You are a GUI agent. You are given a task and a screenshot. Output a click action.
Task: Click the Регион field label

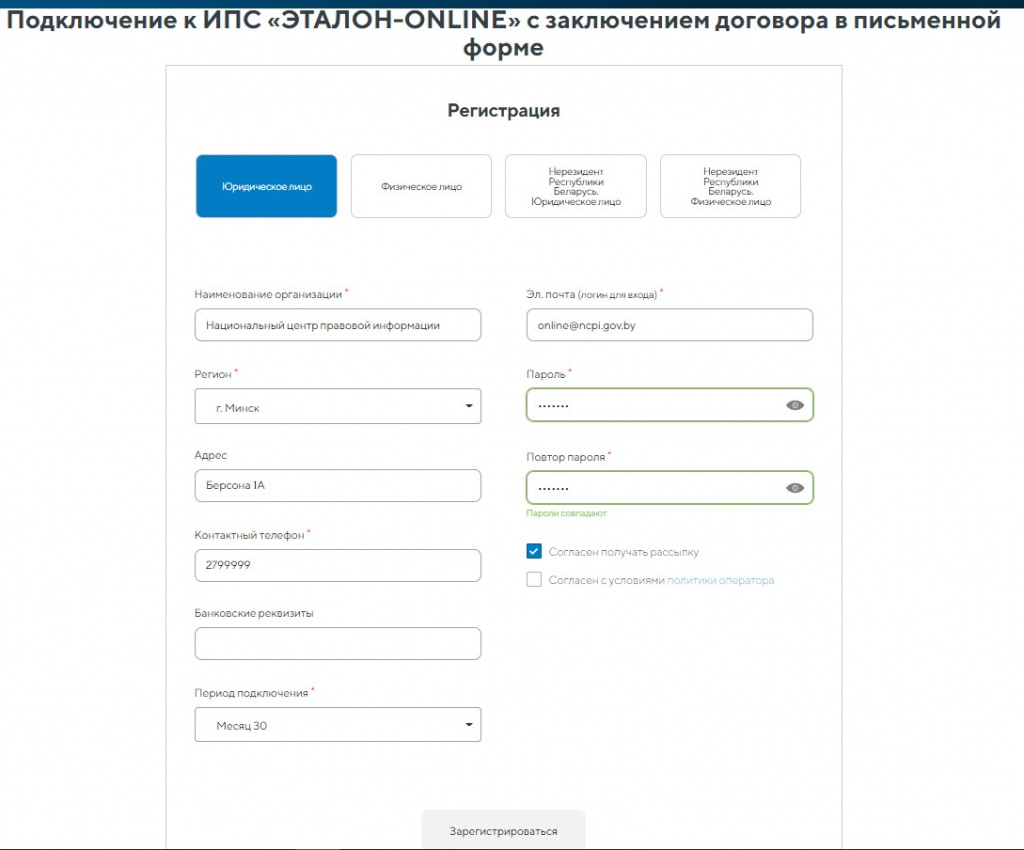click(x=213, y=374)
